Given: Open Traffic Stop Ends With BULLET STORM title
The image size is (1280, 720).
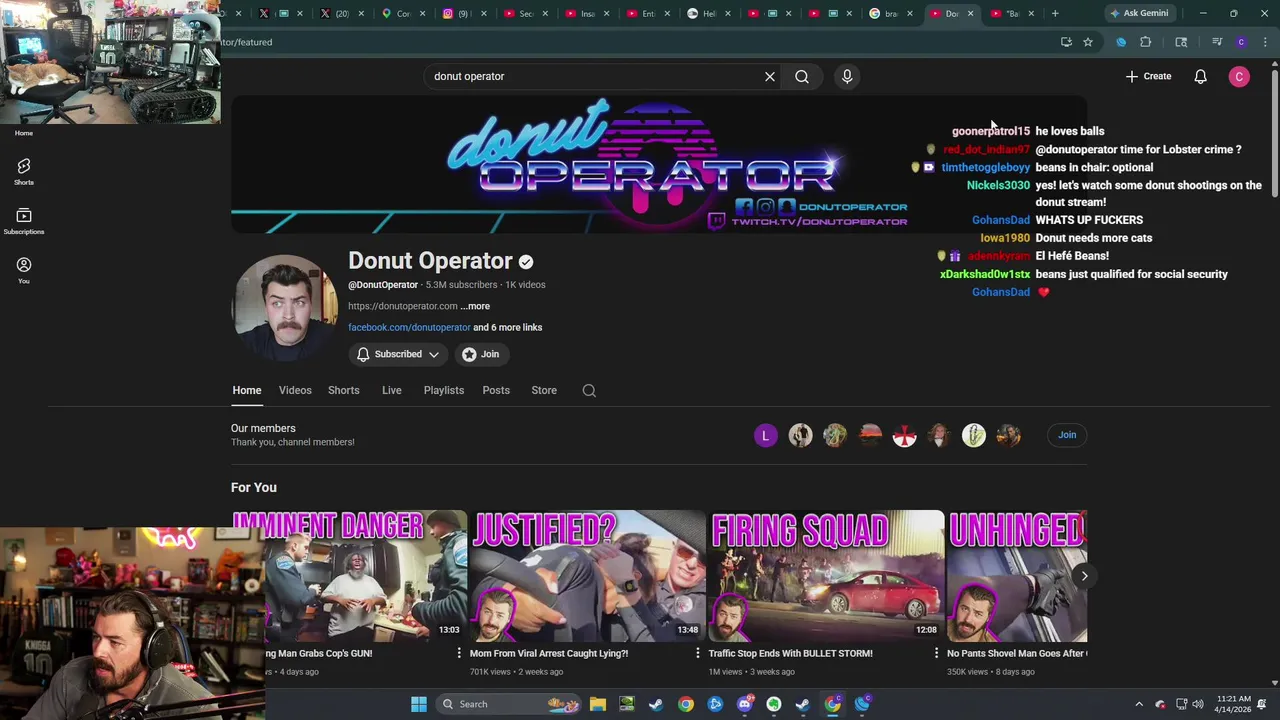Looking at the screenshot, I should (x=790, y=653).
